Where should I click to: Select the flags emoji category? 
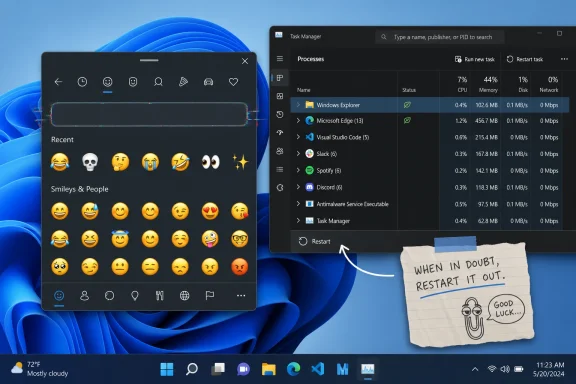210,295
